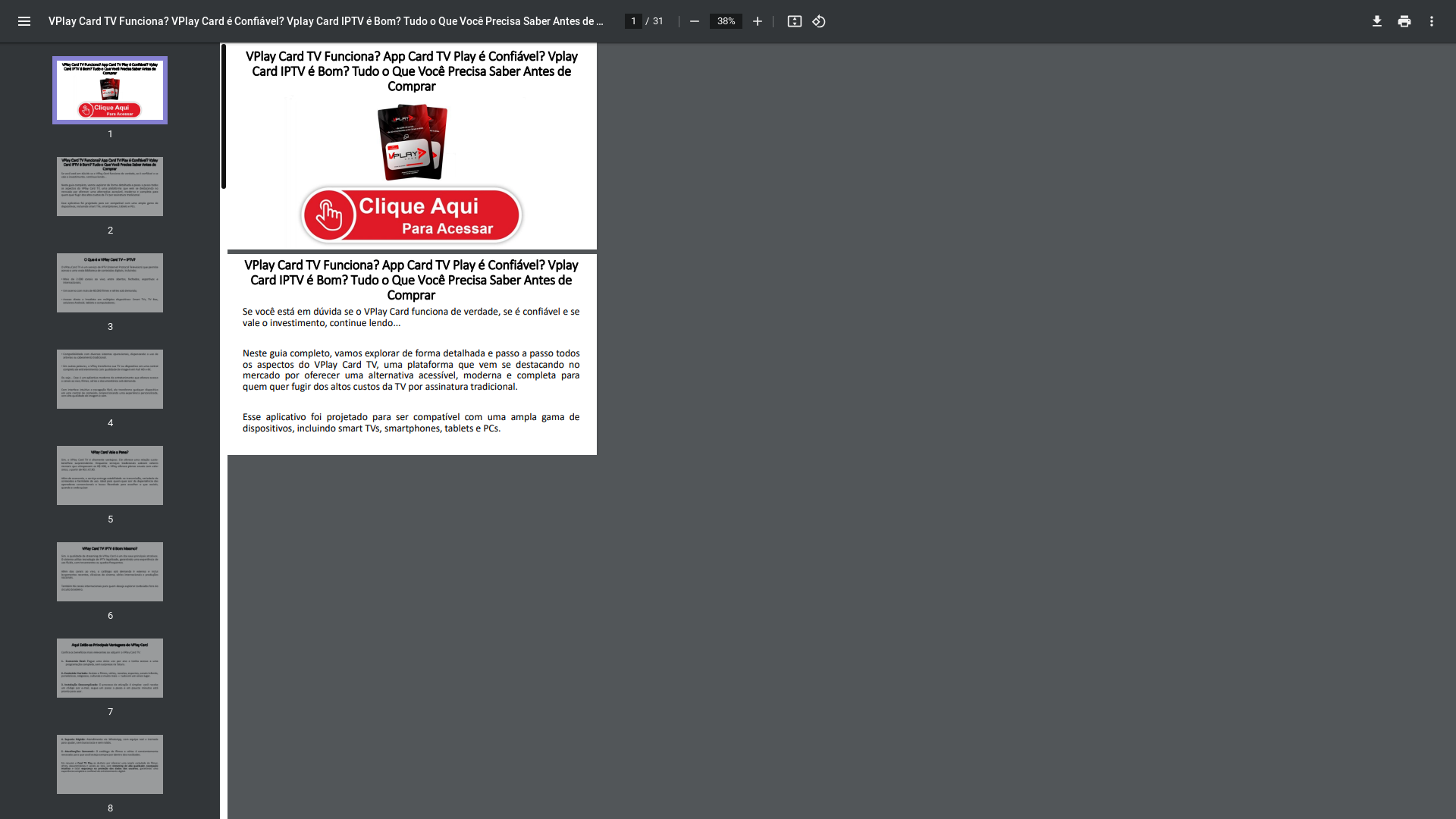
Task: Rotate the document counterclockwise
Action: click(819, 21)
